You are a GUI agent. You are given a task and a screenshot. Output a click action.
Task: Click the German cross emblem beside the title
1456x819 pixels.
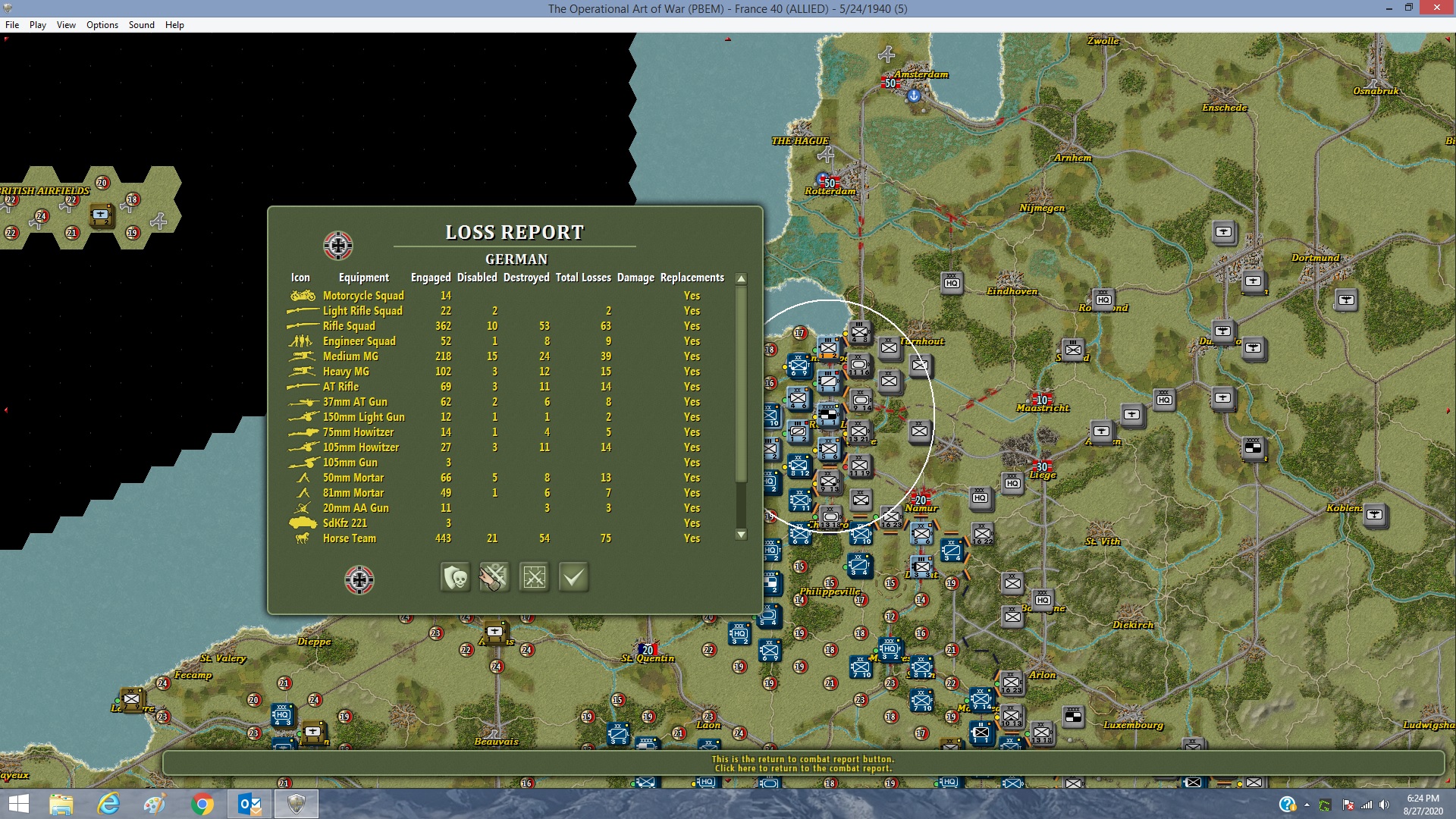(x=337, y=246)
